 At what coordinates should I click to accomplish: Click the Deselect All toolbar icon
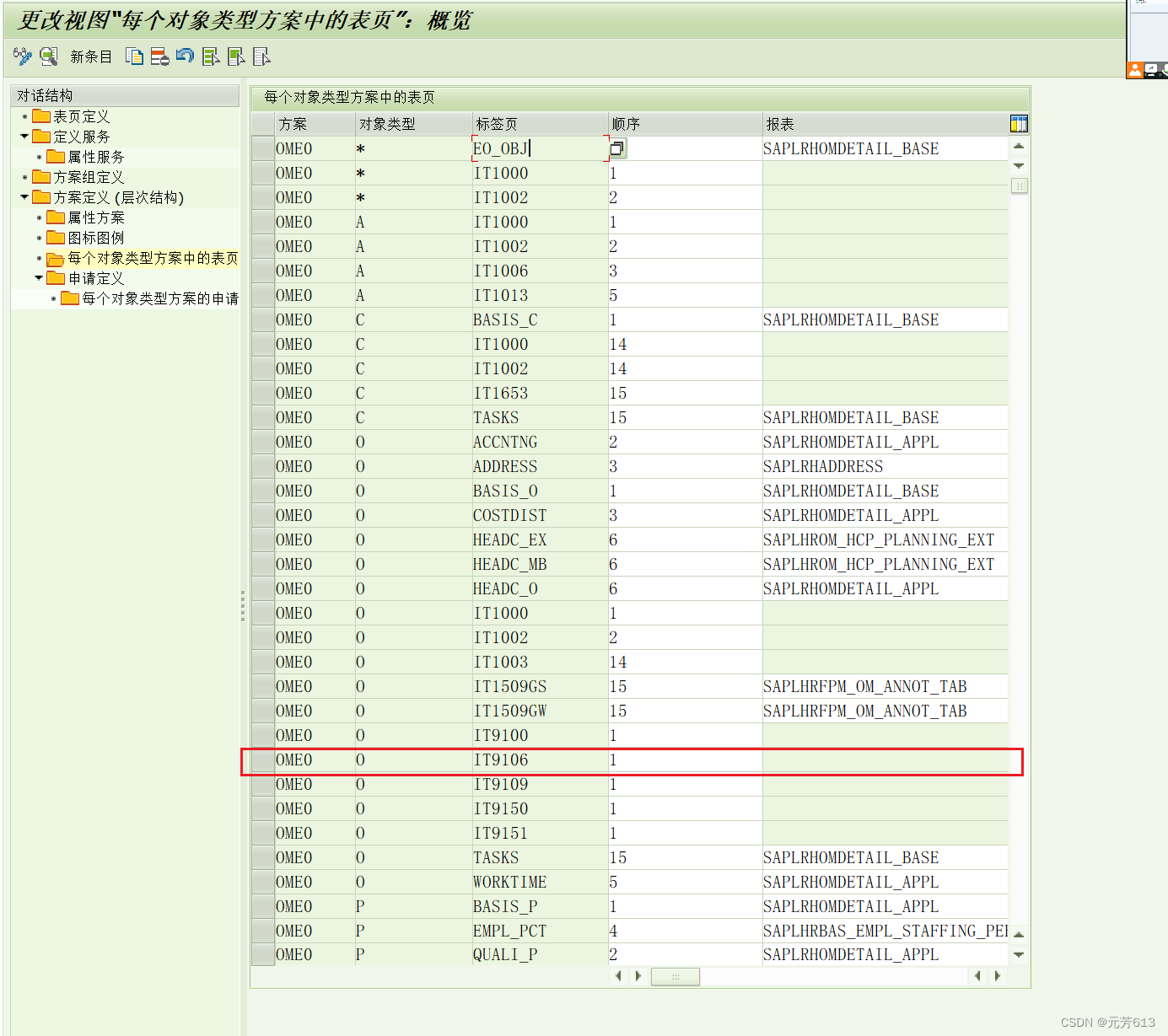[261, 56]
